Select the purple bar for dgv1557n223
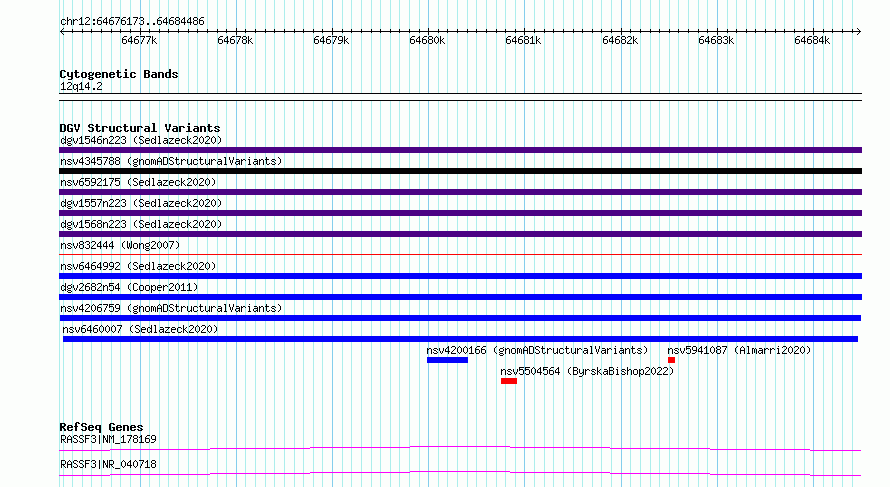Viewport: 890px width, 487px height. point(460,213)
